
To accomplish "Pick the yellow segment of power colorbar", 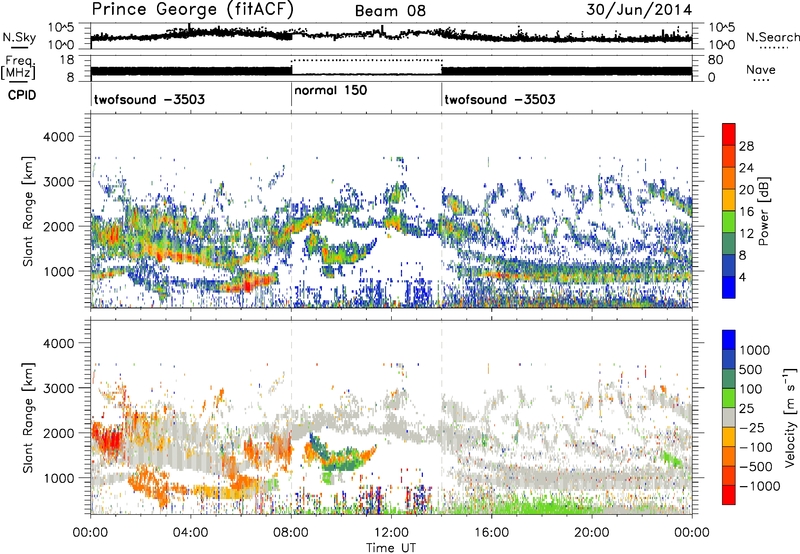I will (729, 199).
